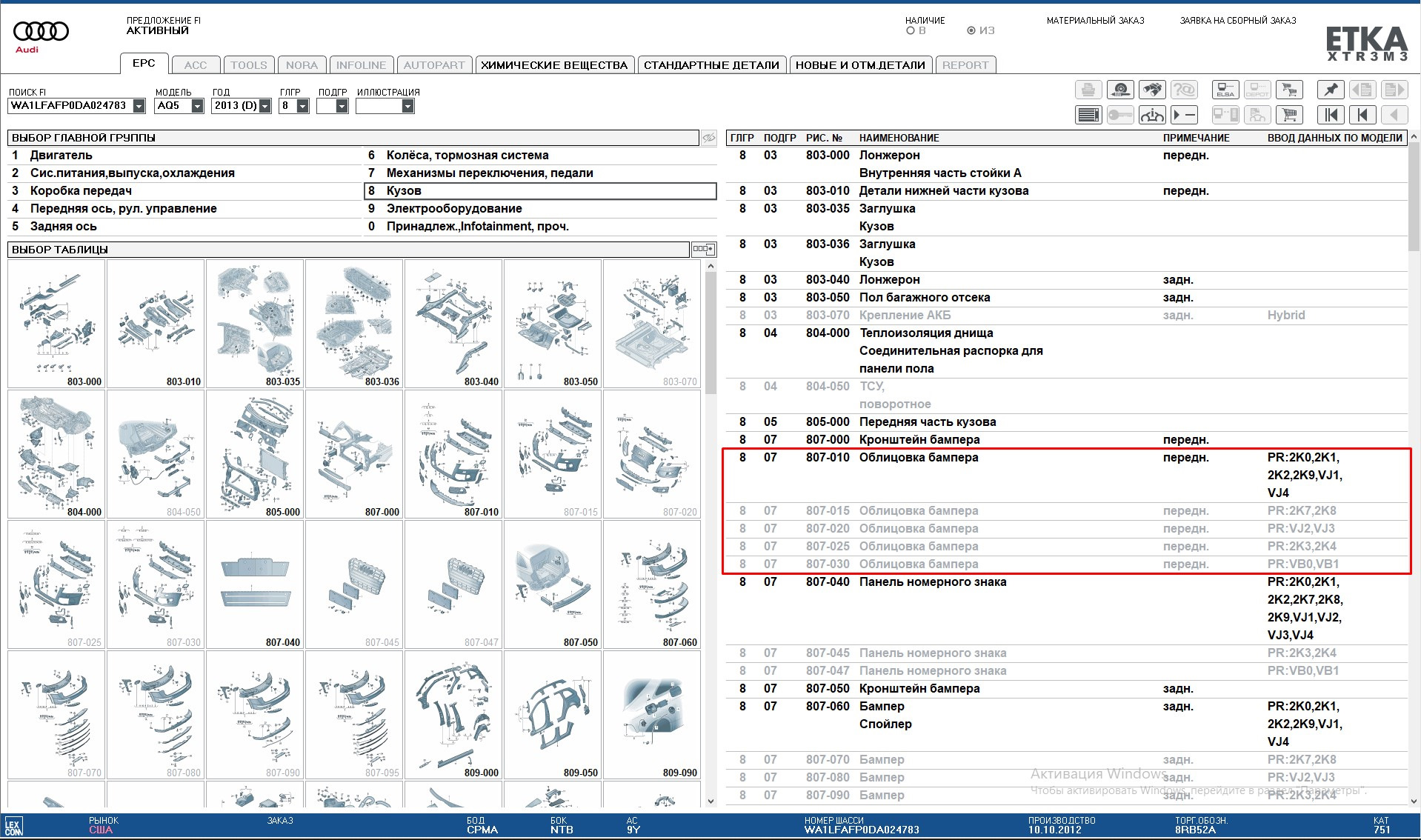Click the double shopping carts icon

[1289, 90]
